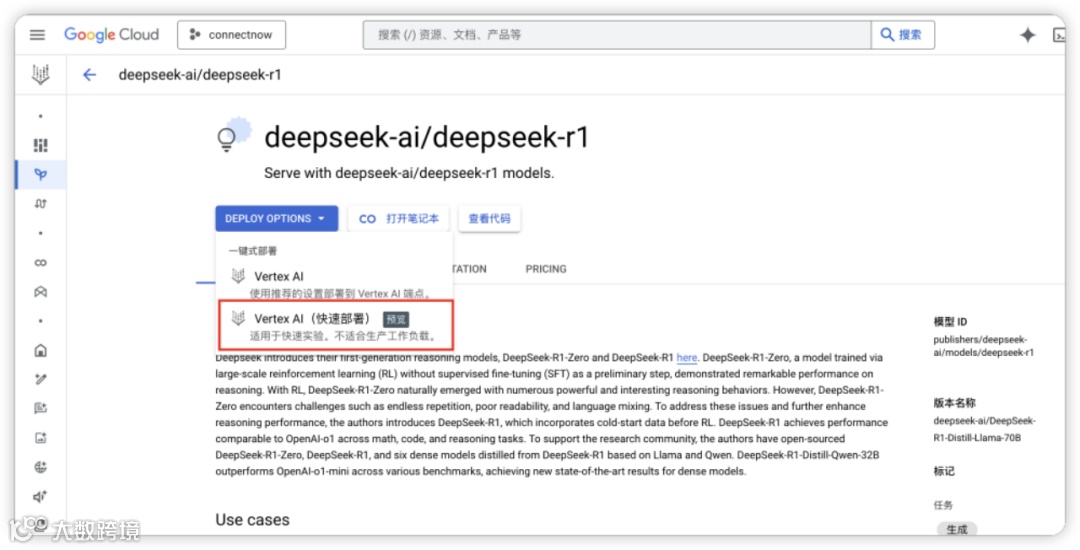Switch to the partially hidden DOCUMENTATION tab
Viewport: 1080px width, 550px height.
pyautogui.click(x=470, y=269)
